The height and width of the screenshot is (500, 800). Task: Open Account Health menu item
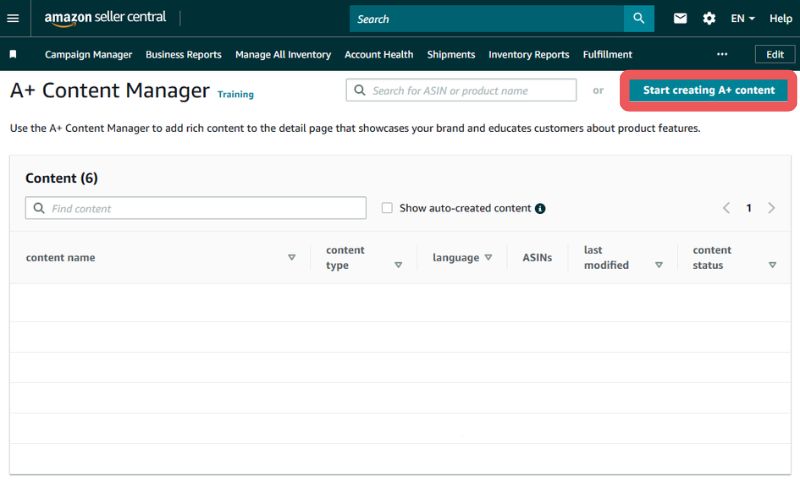(x=379, y=54)
